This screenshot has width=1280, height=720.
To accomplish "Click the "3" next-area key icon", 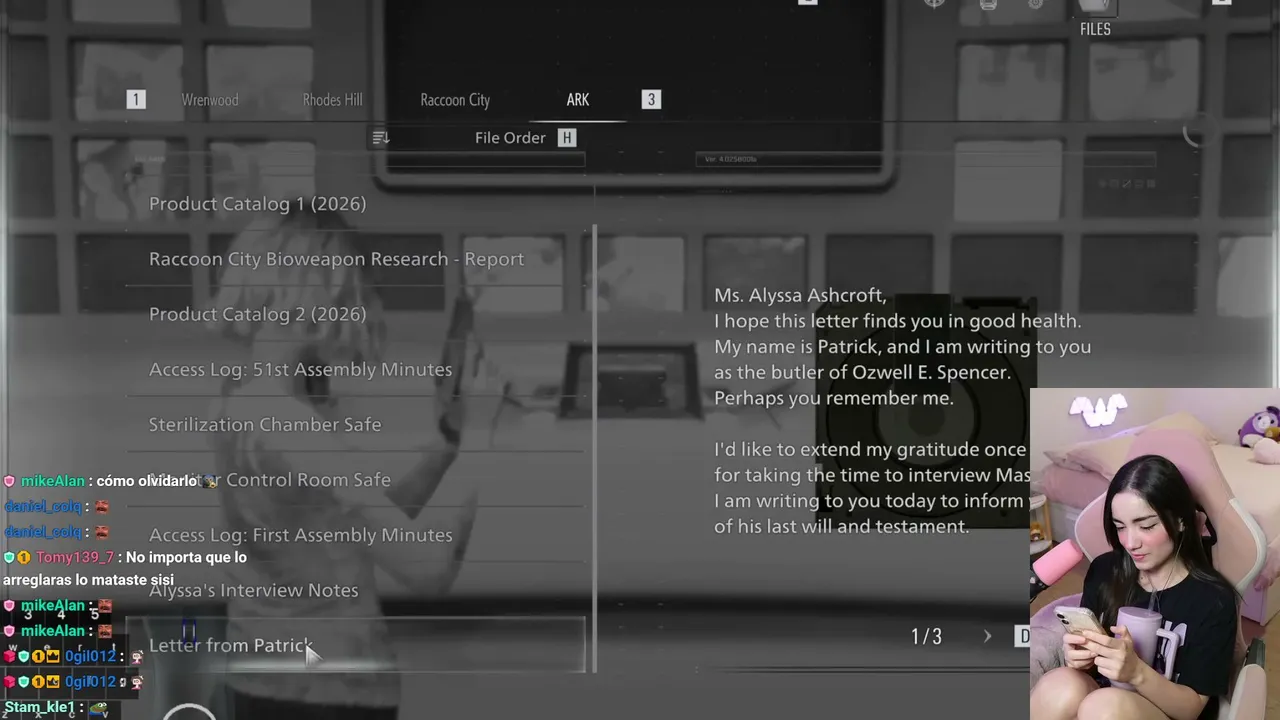I will [651, 99].
